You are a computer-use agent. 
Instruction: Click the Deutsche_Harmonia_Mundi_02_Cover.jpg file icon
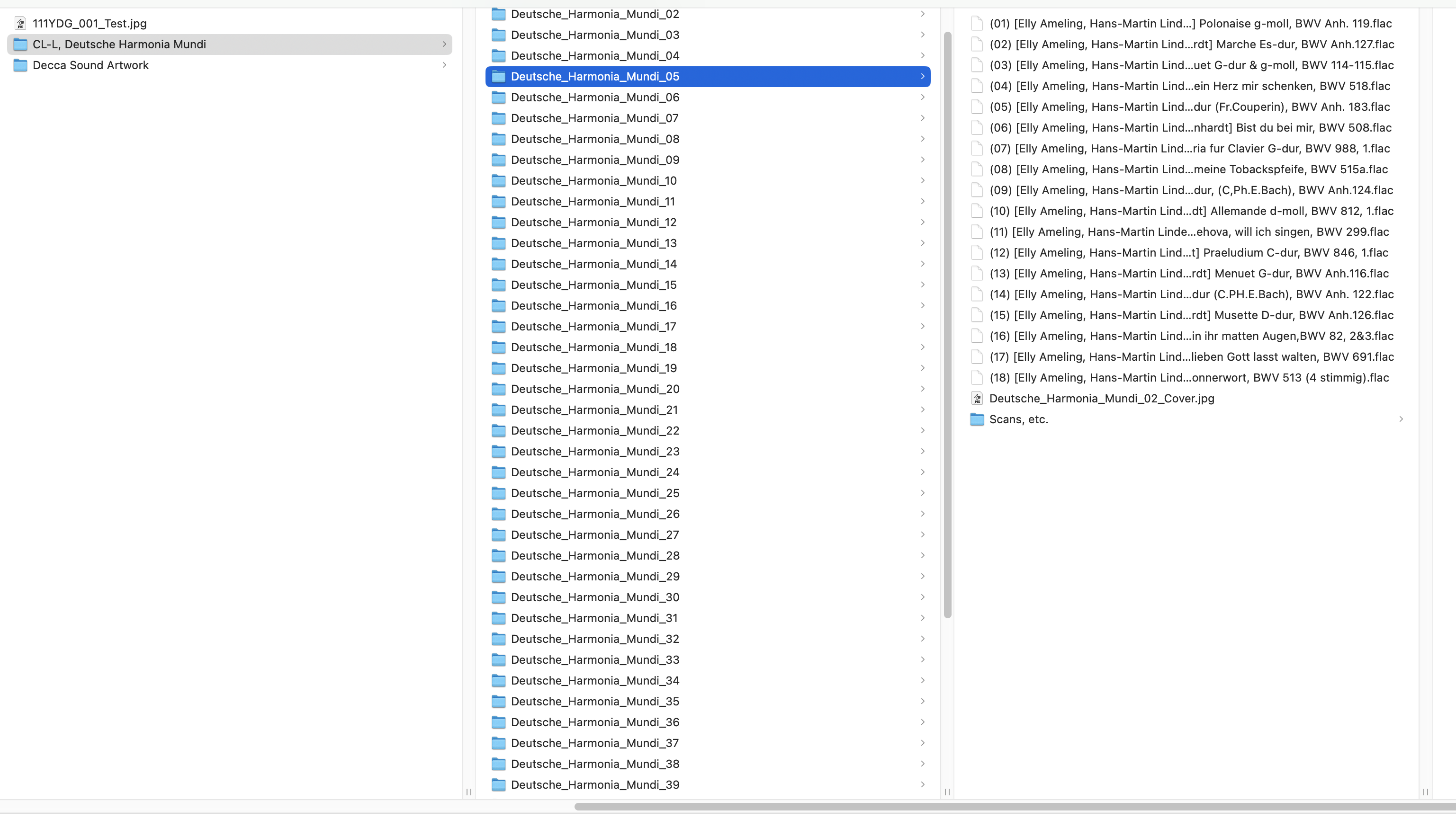pyautogui.click(x=977, y=398)
